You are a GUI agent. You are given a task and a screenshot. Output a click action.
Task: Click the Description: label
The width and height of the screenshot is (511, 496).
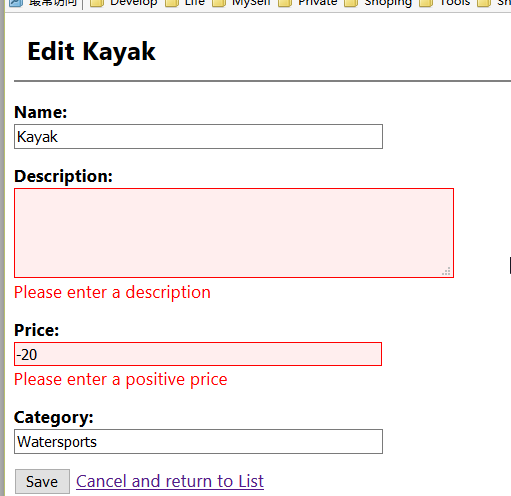tap(63, 176)
